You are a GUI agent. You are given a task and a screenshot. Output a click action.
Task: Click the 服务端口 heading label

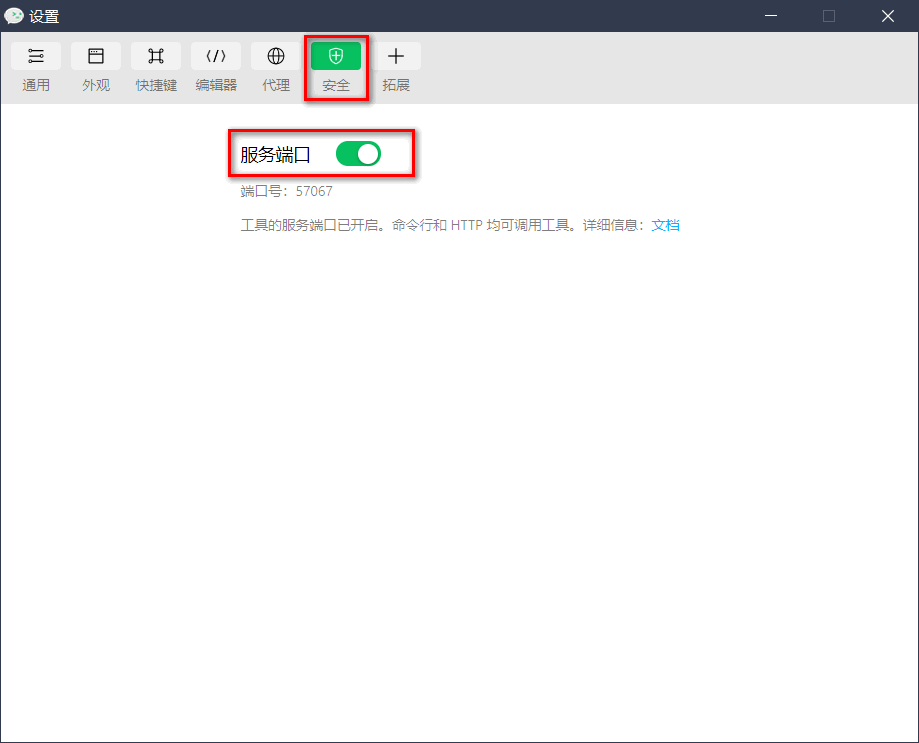pyautogui.click(x=276, y=155)
